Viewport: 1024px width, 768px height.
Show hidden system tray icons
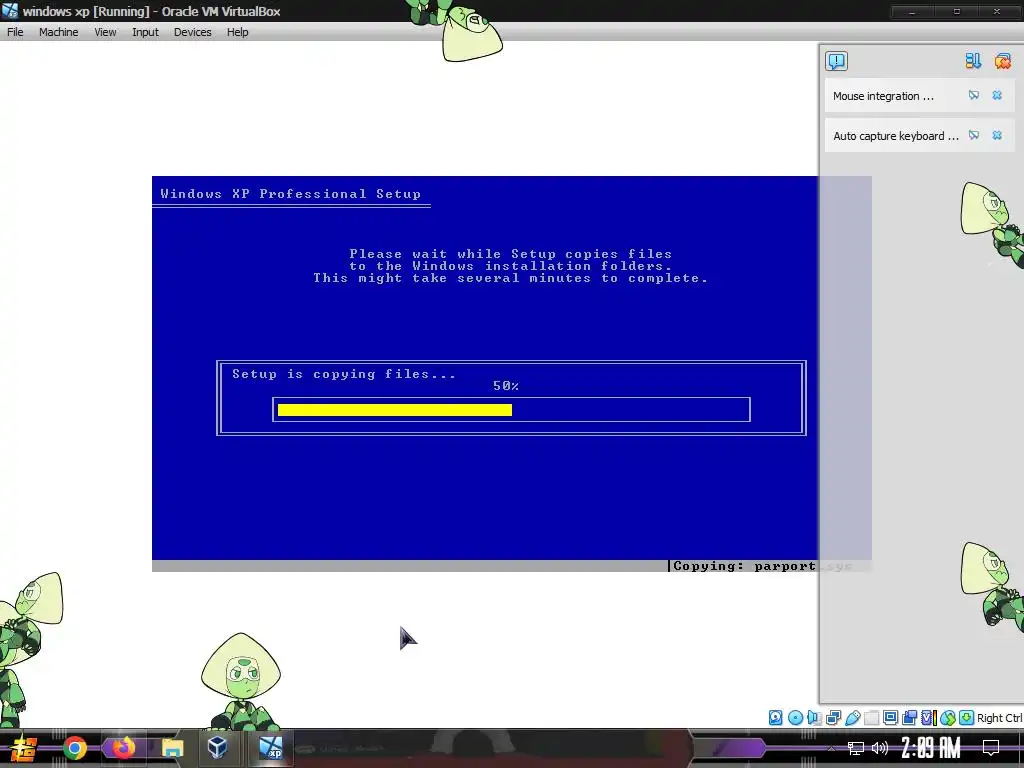pyautogui.click(x=831, y=748)
